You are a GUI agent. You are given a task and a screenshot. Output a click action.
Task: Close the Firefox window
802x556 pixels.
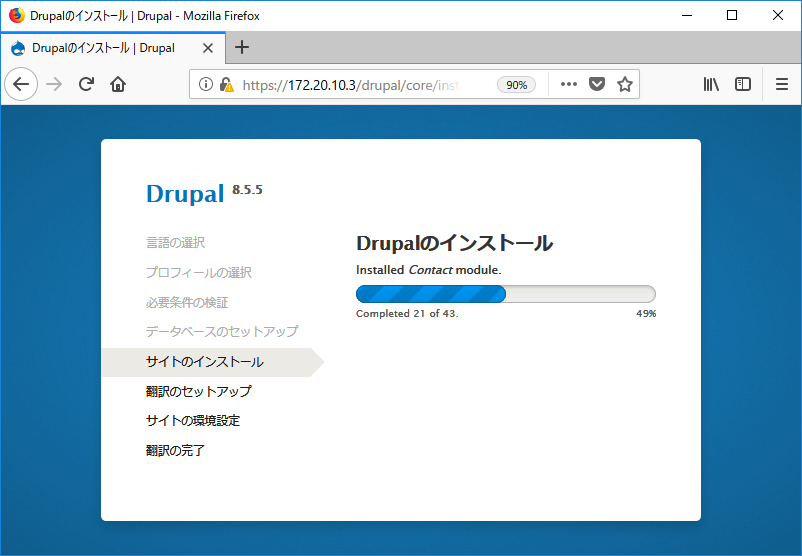[x=777, y=15]
